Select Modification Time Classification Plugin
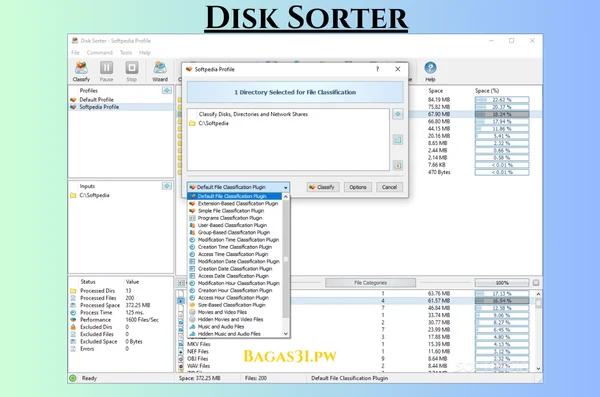This screenshot has width=600, height=397. (235, 240)
